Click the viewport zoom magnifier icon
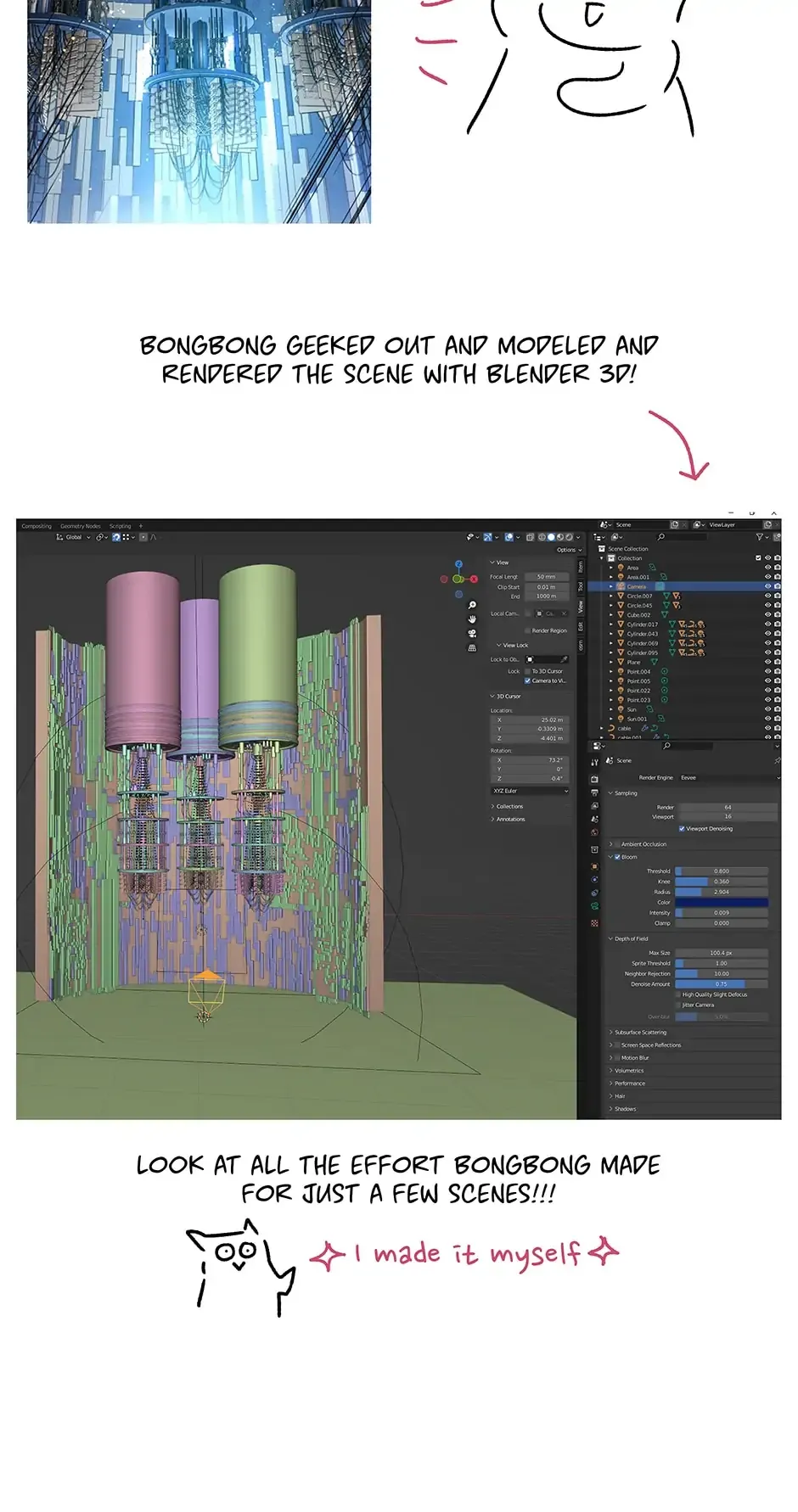The height and width of the screenshot is (1512, 798). coord(472,605)
